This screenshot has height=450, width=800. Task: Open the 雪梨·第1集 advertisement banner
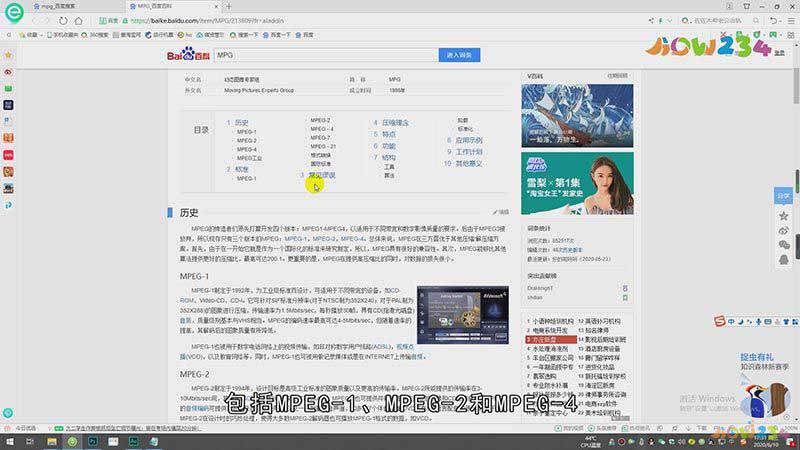click(577, 183)
